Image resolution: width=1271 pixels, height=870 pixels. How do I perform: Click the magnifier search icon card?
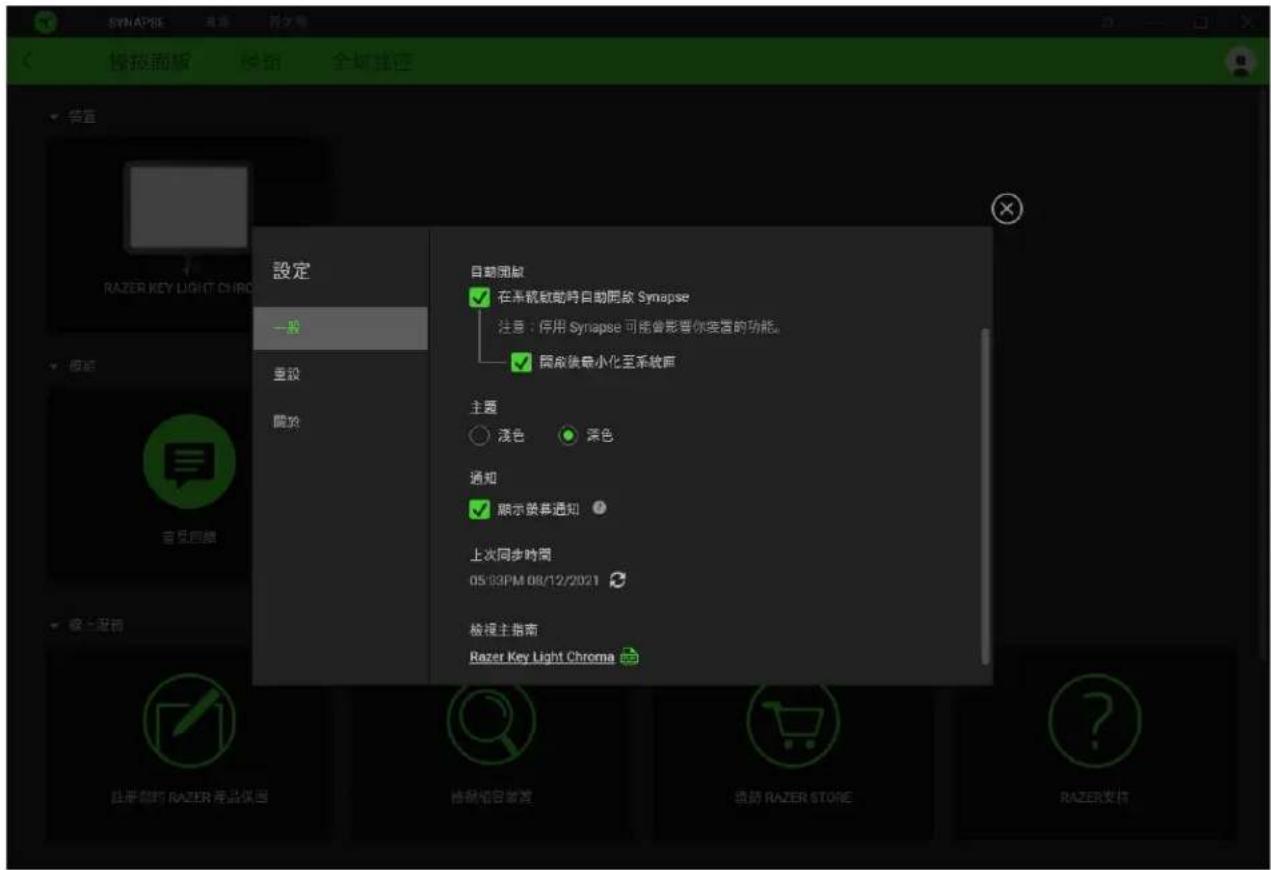tap(490, 722)
